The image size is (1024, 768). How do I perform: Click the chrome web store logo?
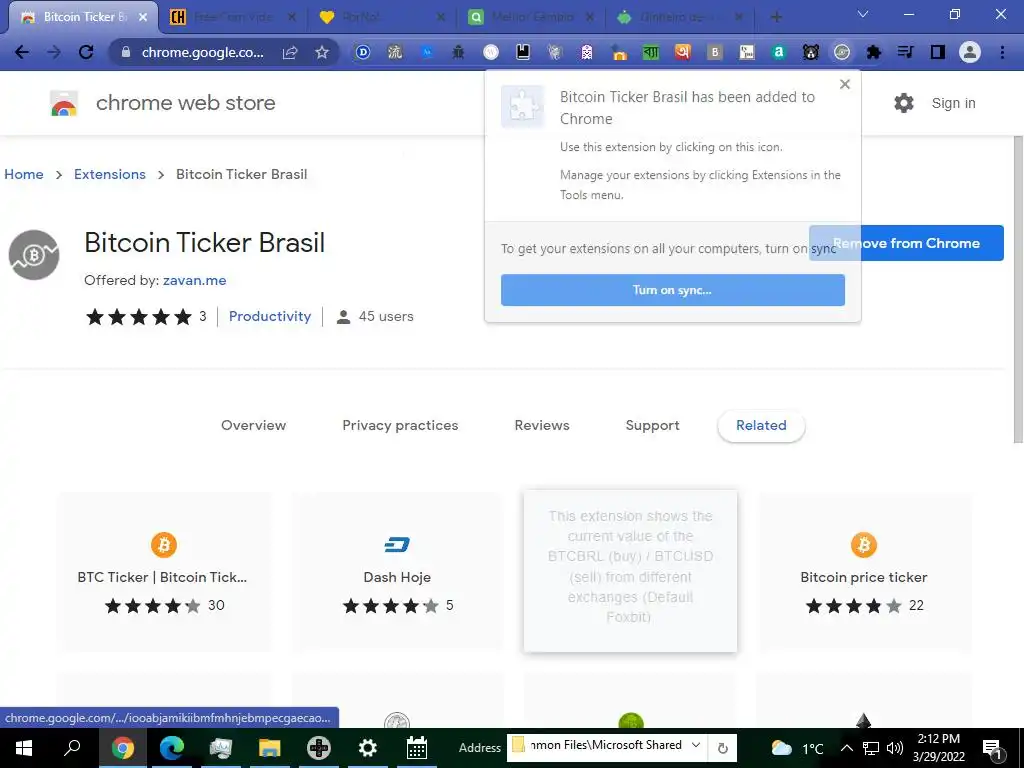tap(64, 103)
